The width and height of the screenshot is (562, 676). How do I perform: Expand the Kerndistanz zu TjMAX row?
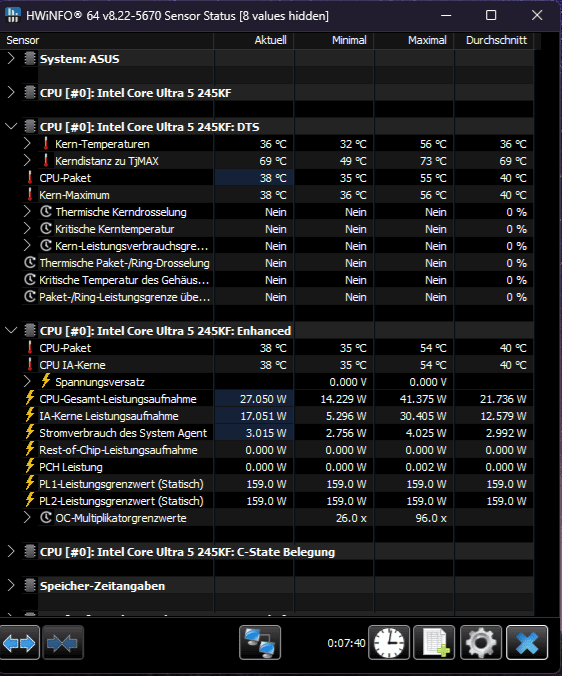pos(27,160)
